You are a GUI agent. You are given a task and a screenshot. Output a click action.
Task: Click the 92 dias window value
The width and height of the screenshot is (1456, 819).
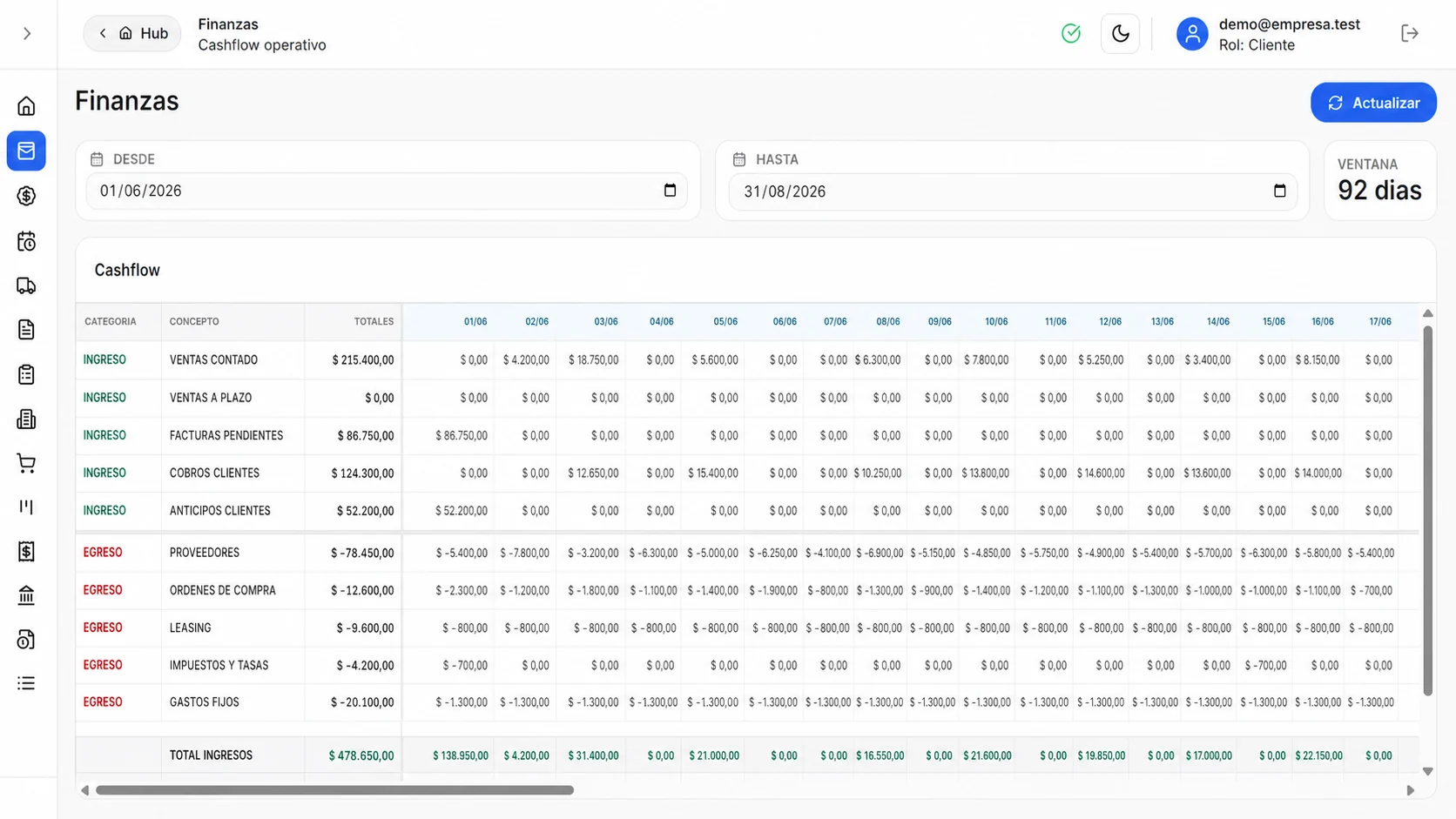click(1379, 191)
